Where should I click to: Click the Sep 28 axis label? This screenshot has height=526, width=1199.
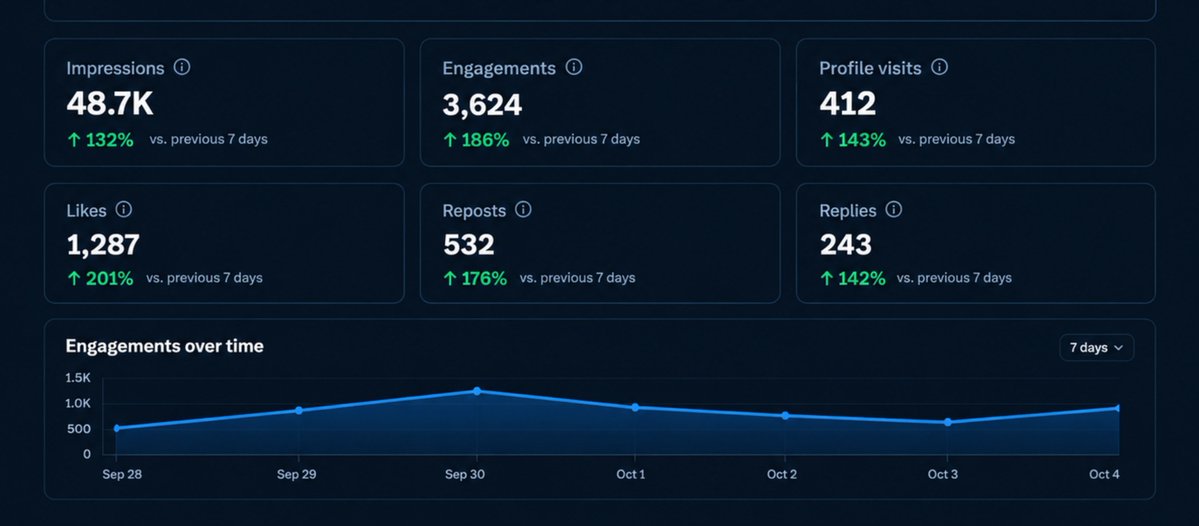[x=122, y=475]
